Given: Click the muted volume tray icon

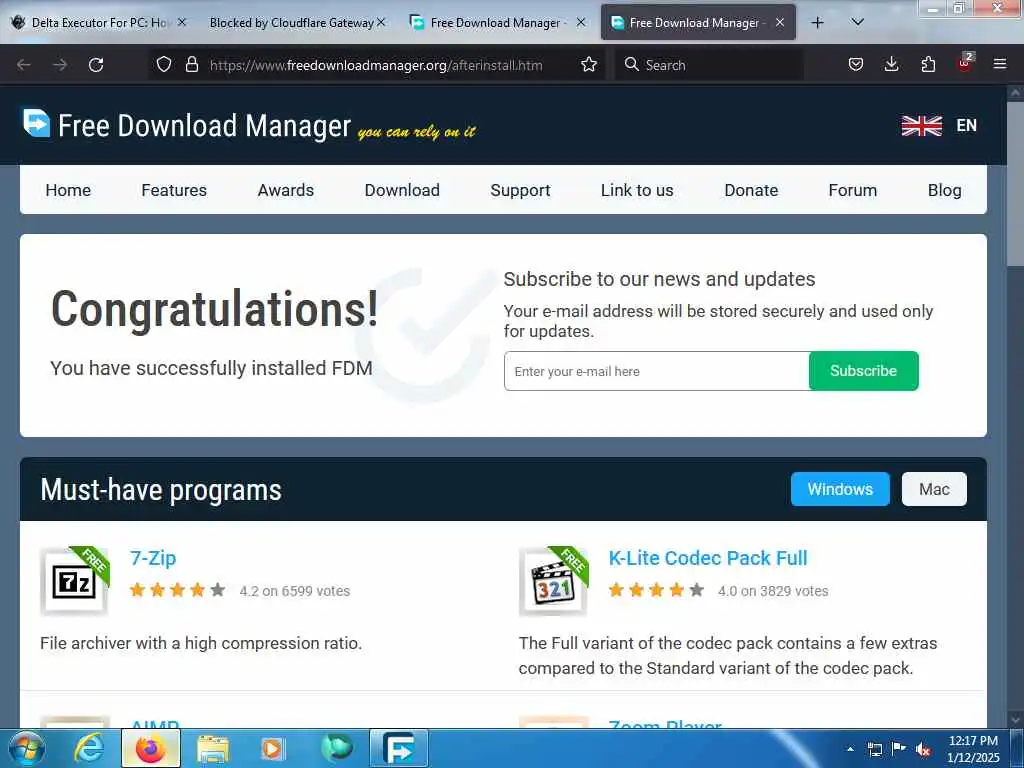Looking at the screenshot, I should coord(923,750).
